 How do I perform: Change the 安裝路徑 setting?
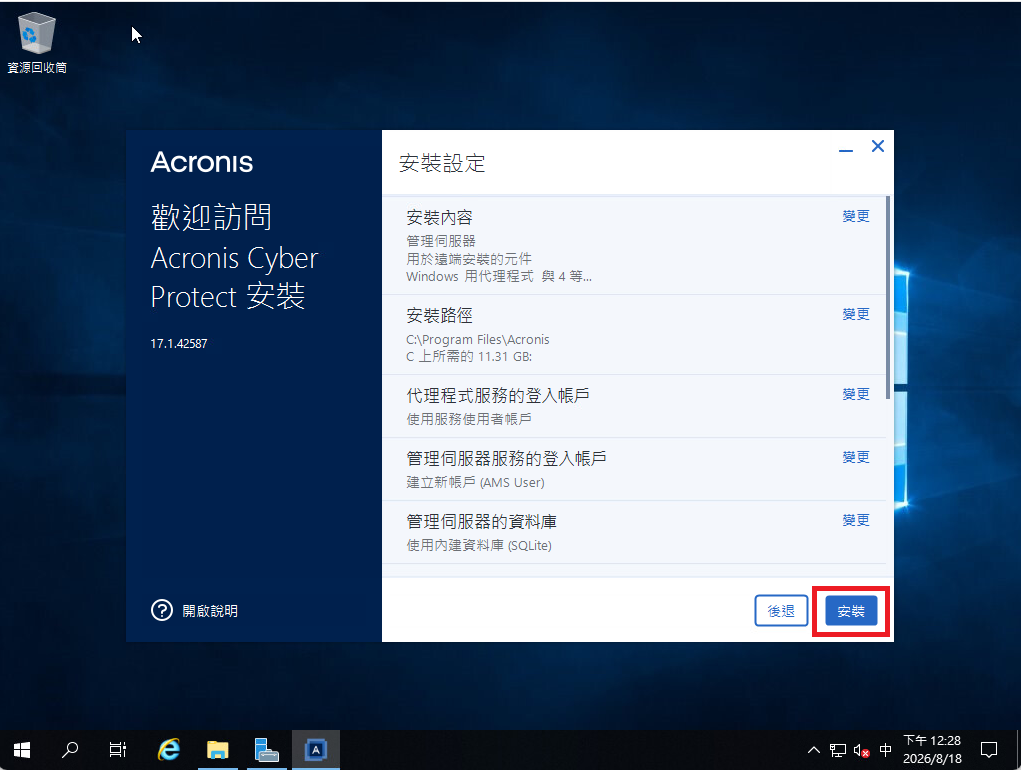pos(856,314)
